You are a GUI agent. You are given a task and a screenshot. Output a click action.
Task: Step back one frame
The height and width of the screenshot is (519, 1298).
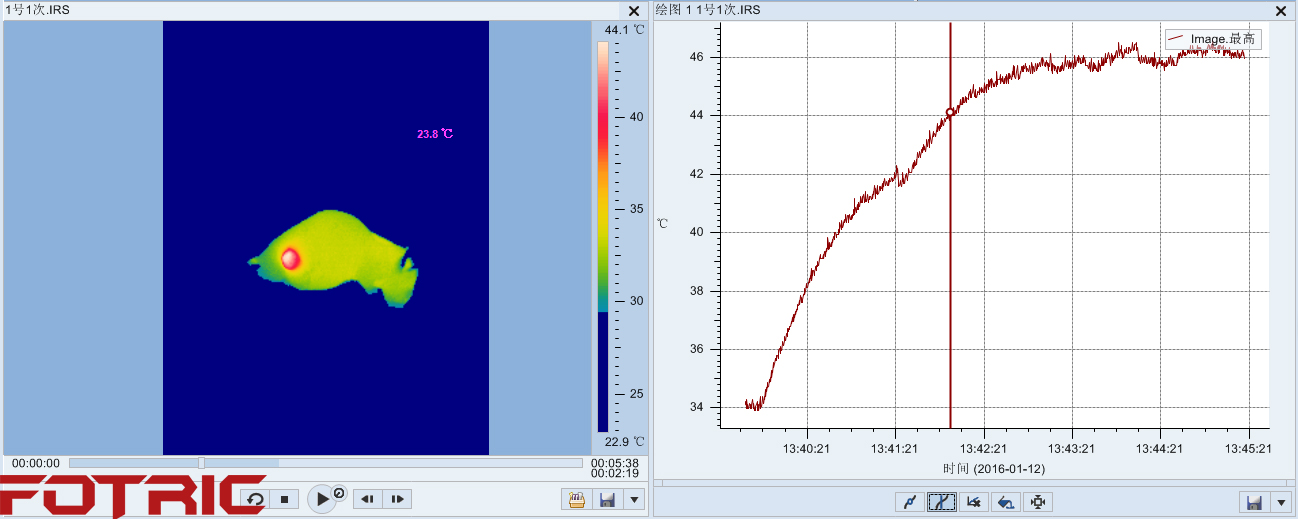367,498
